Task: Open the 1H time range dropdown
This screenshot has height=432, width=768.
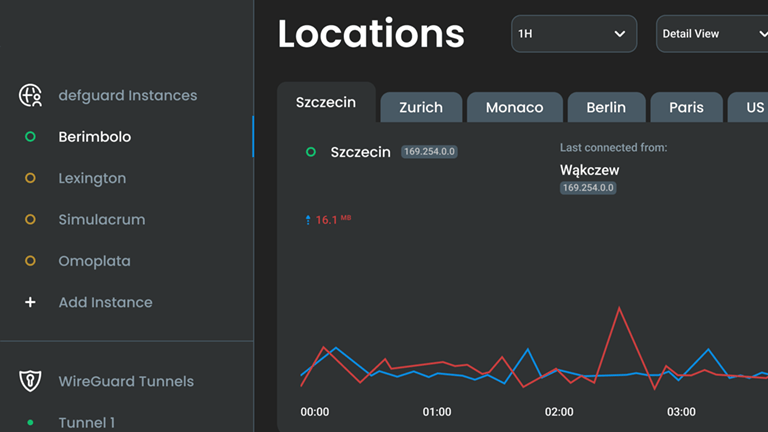Action: coord(573,34)
